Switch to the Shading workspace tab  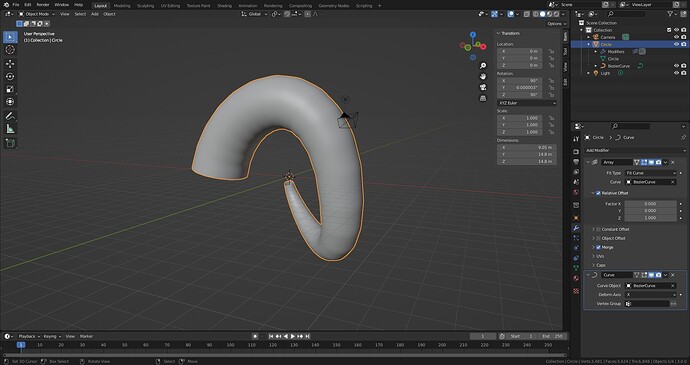click(224, 6)
